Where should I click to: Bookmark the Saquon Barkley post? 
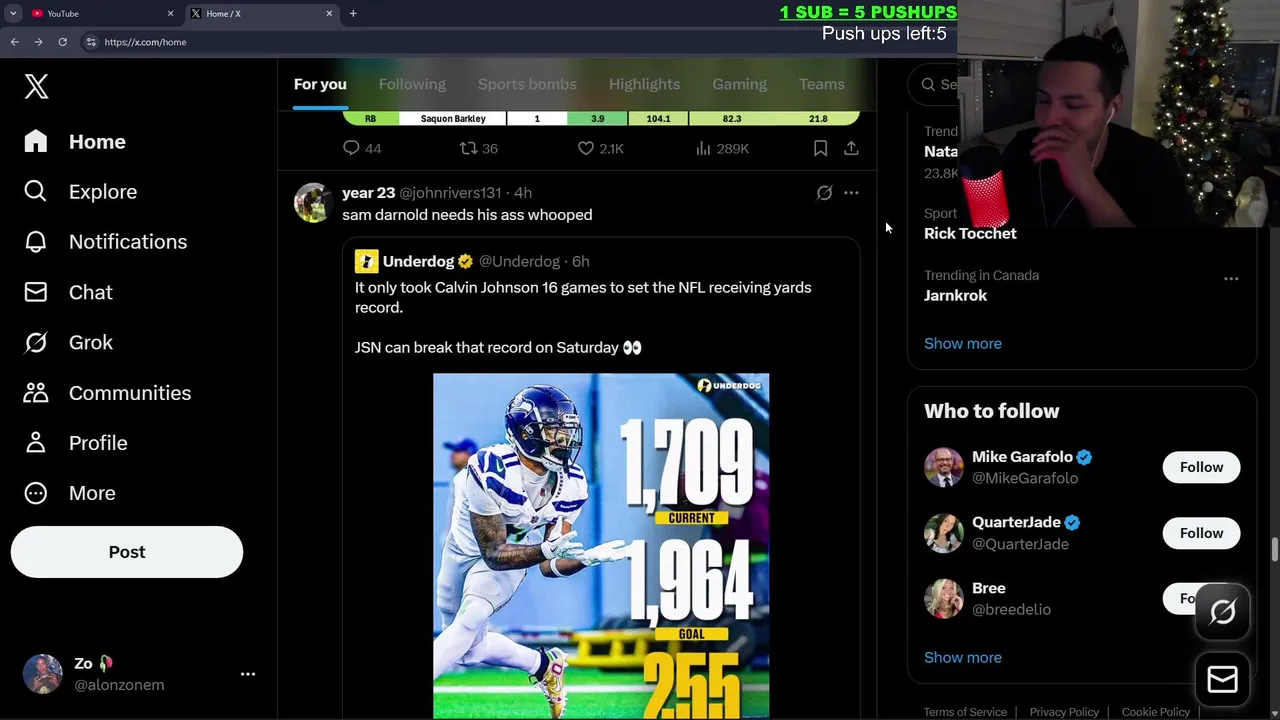(x=820, y=148)
